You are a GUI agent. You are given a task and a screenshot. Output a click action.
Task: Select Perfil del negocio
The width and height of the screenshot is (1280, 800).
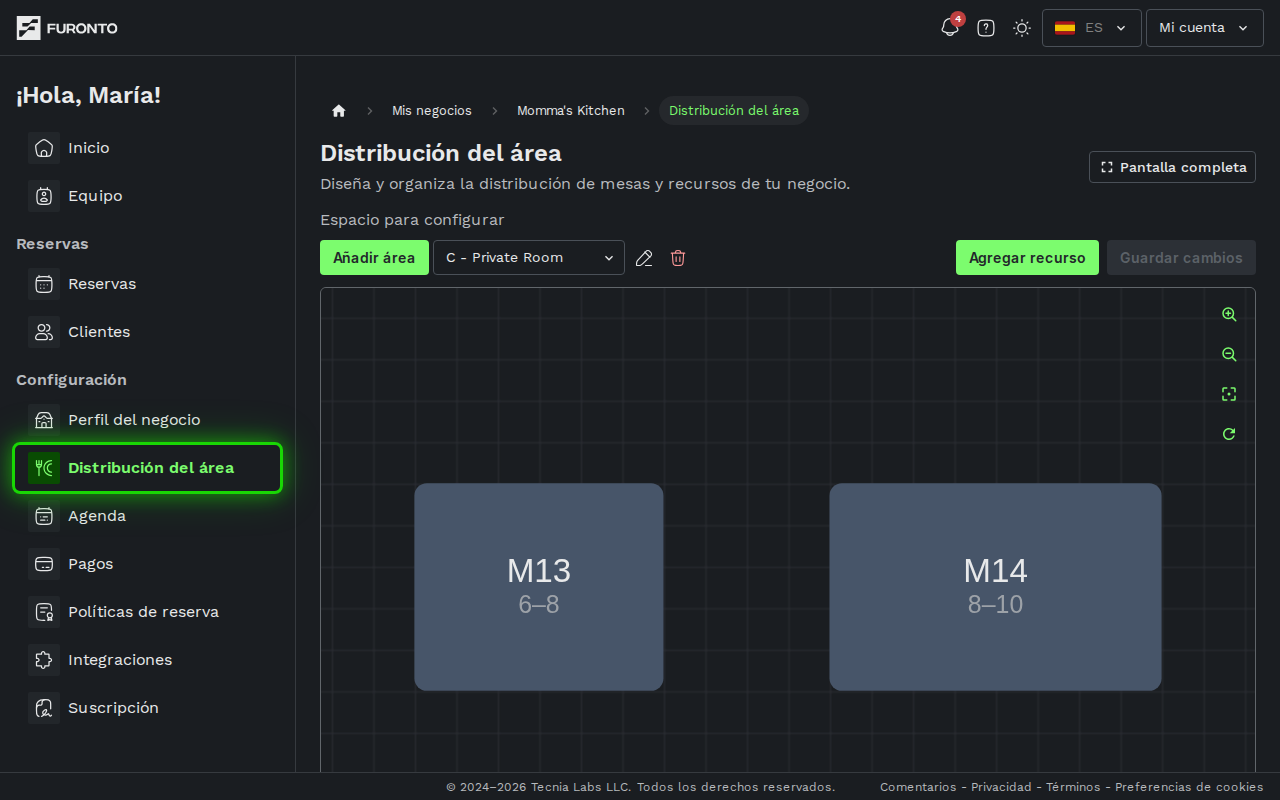click(148, 420)
